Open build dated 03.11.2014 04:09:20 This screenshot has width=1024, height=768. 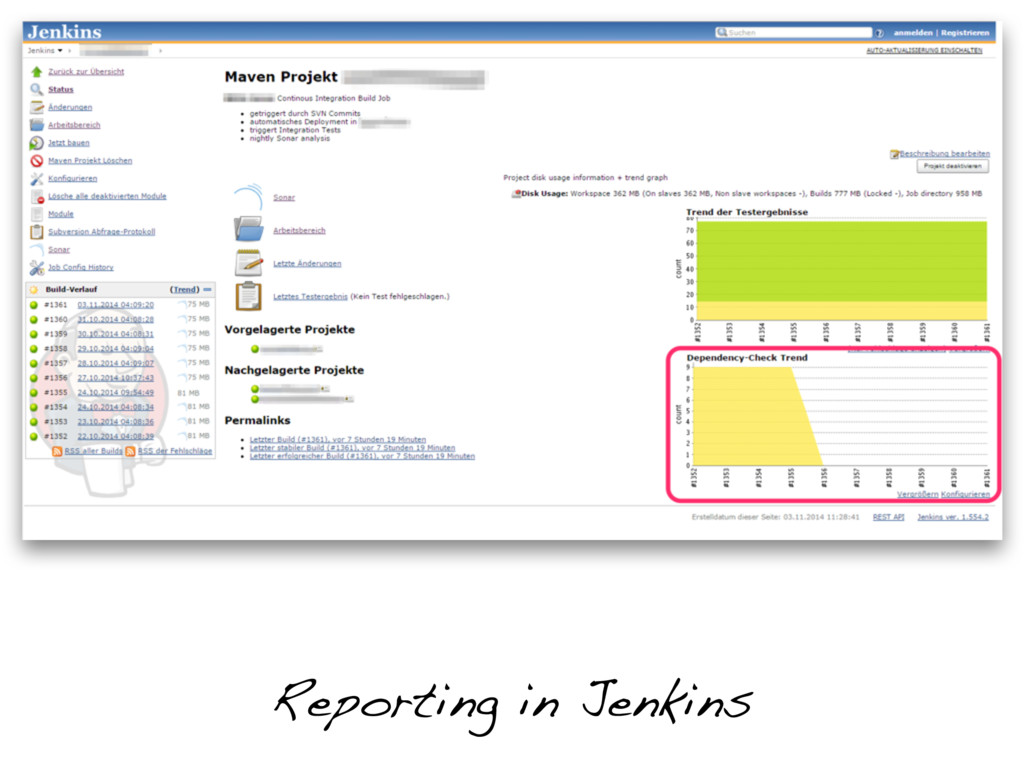pos(116,305)
